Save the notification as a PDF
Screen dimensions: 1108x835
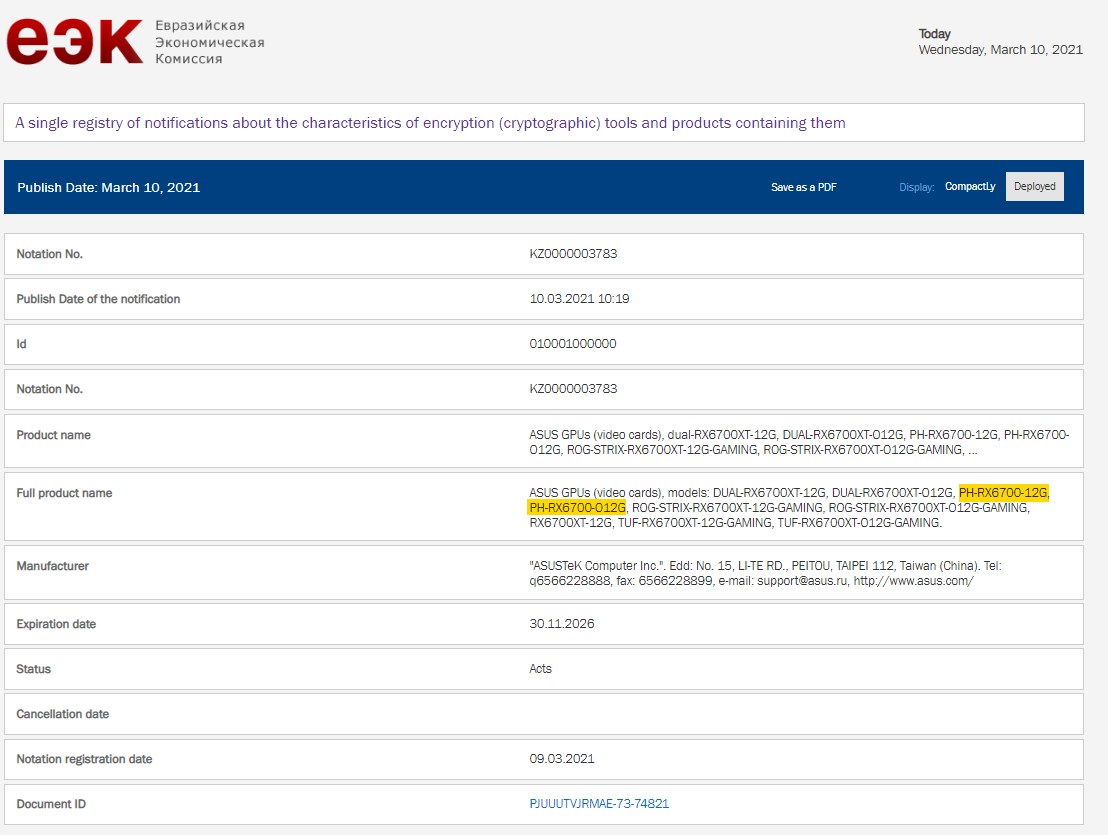point(803,187)
